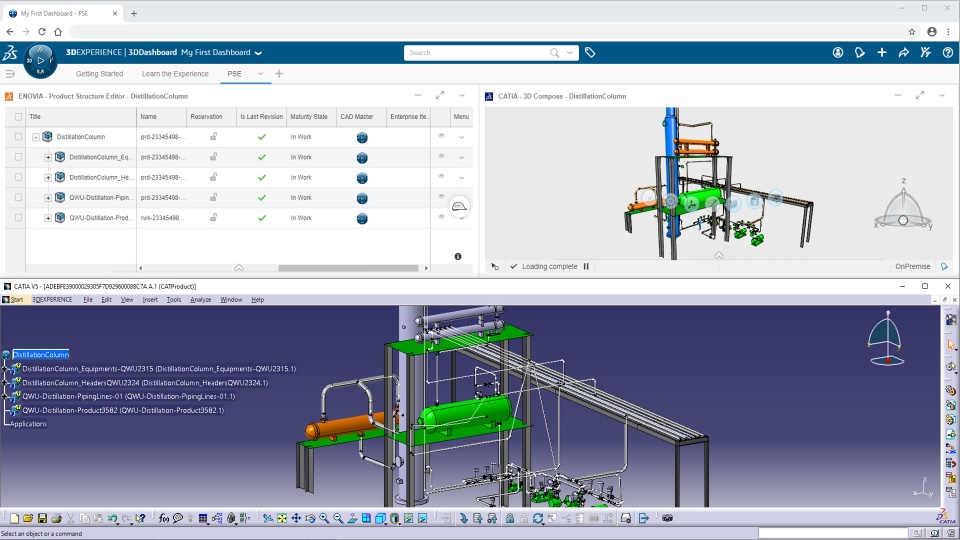
Task: Click the 3DEXPERIENCE compass icon
Action: click(x=40, y=61)
